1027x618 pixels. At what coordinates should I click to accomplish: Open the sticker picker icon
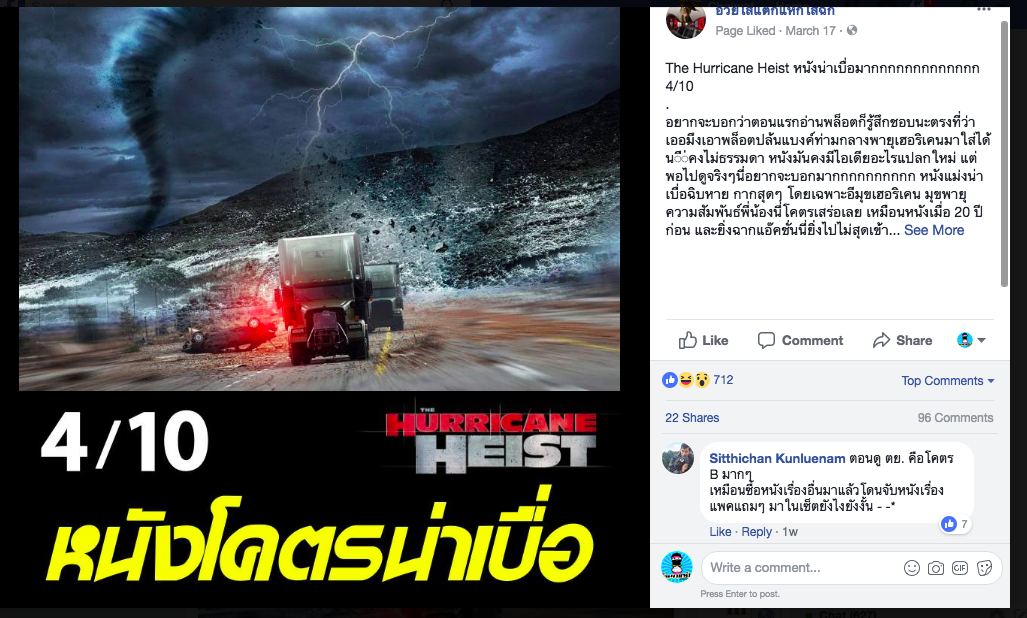984,568
